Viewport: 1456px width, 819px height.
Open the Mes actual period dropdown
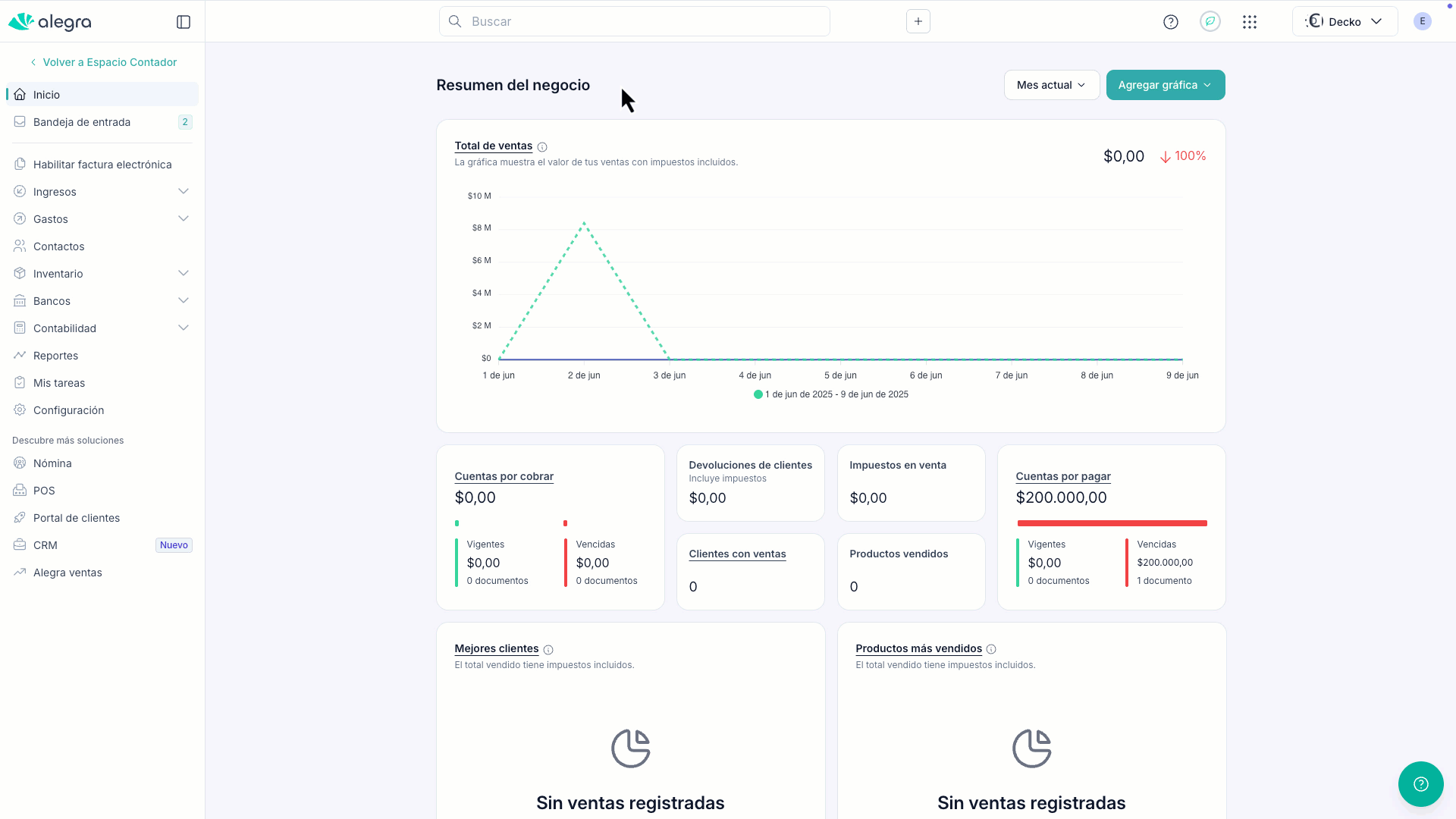pyautogui.click(x=1052, y=85)
